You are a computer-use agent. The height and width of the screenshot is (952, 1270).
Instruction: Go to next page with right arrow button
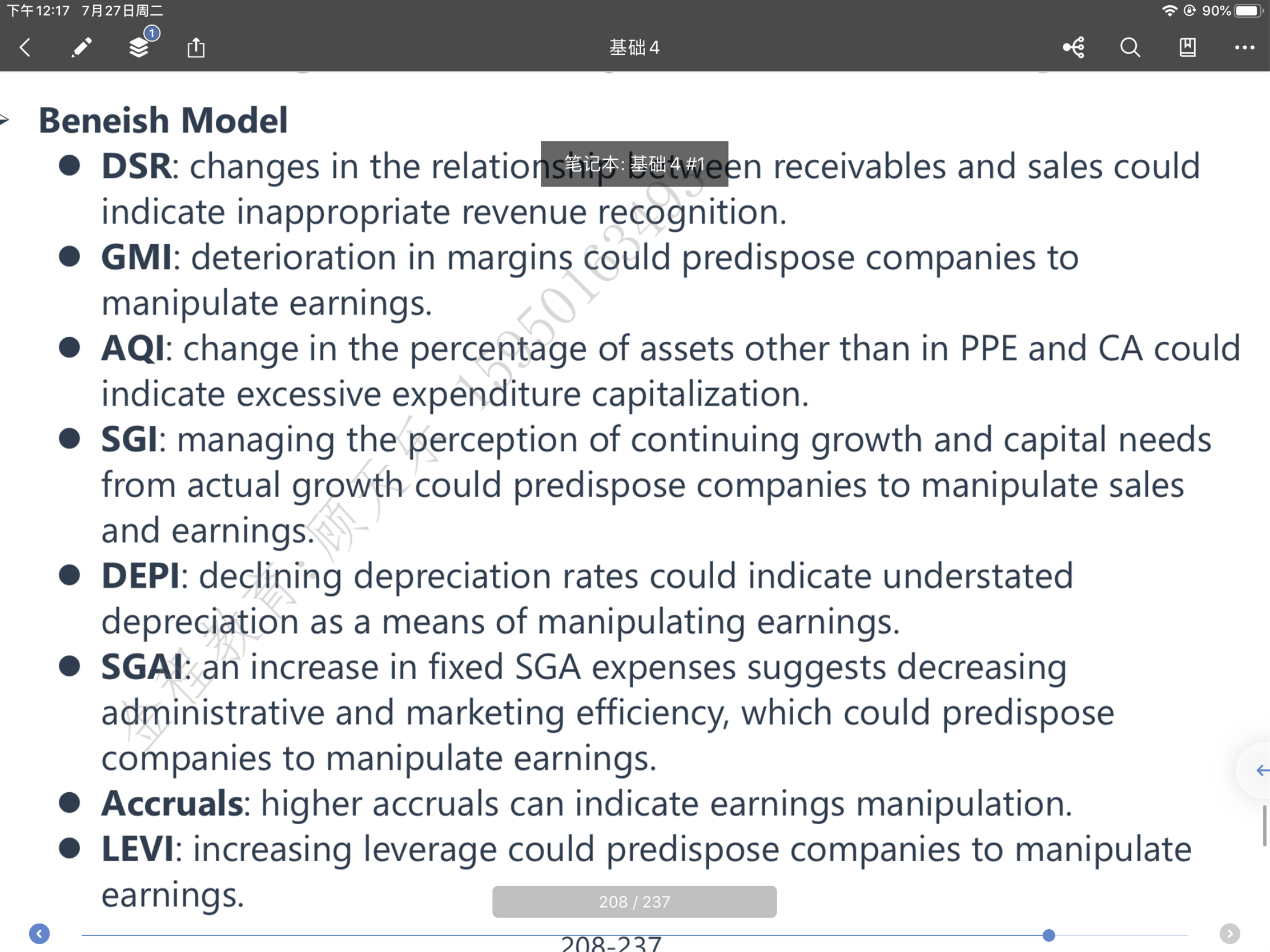(1230, 934)
